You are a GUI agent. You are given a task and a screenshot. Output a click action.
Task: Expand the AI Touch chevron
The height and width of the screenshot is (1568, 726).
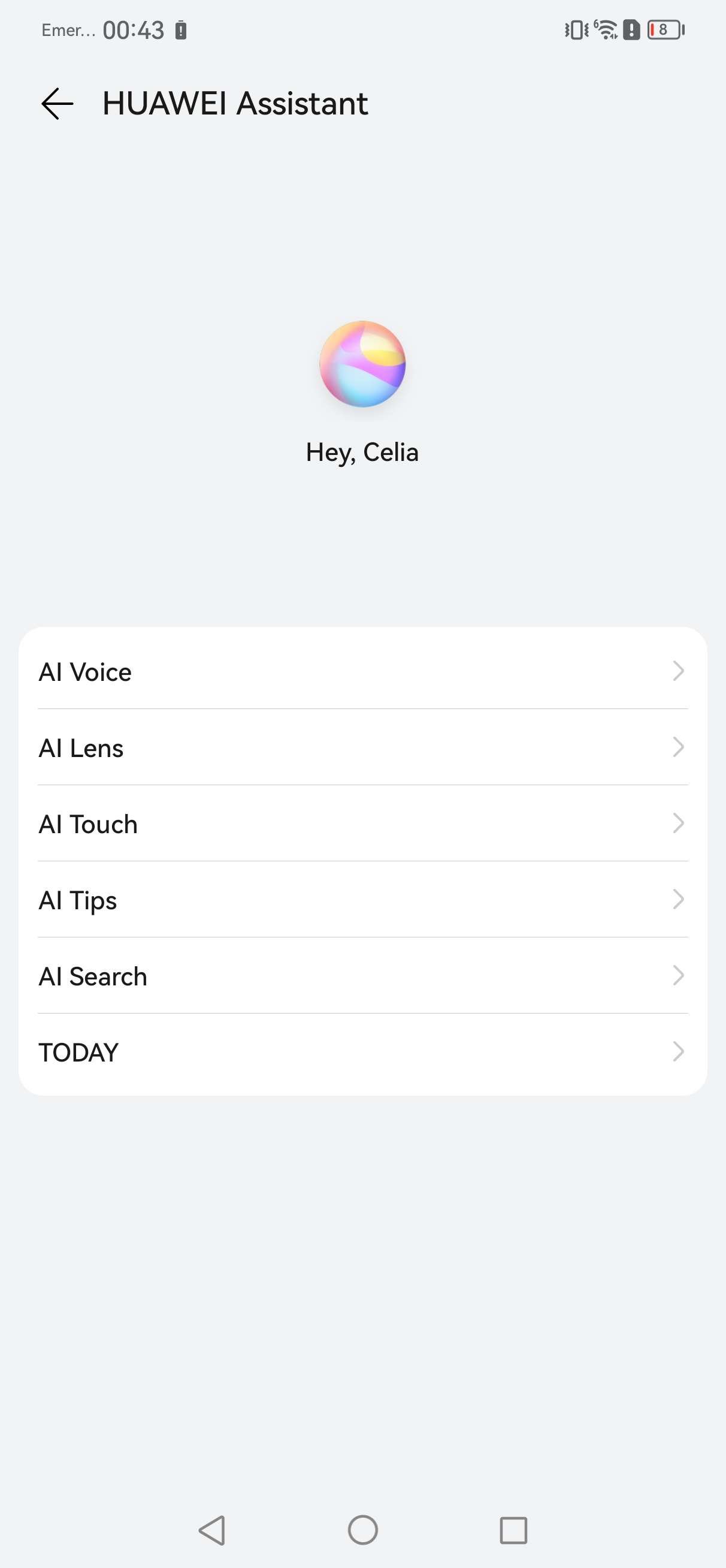678,823
